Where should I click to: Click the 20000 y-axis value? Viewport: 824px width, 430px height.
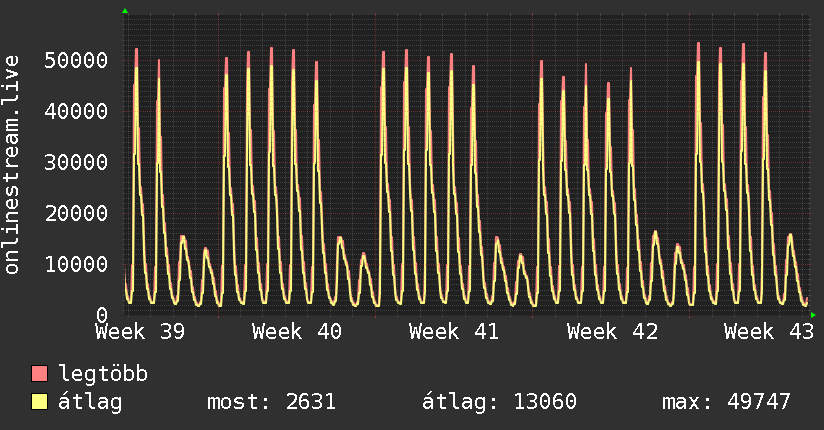click(76, 213)
